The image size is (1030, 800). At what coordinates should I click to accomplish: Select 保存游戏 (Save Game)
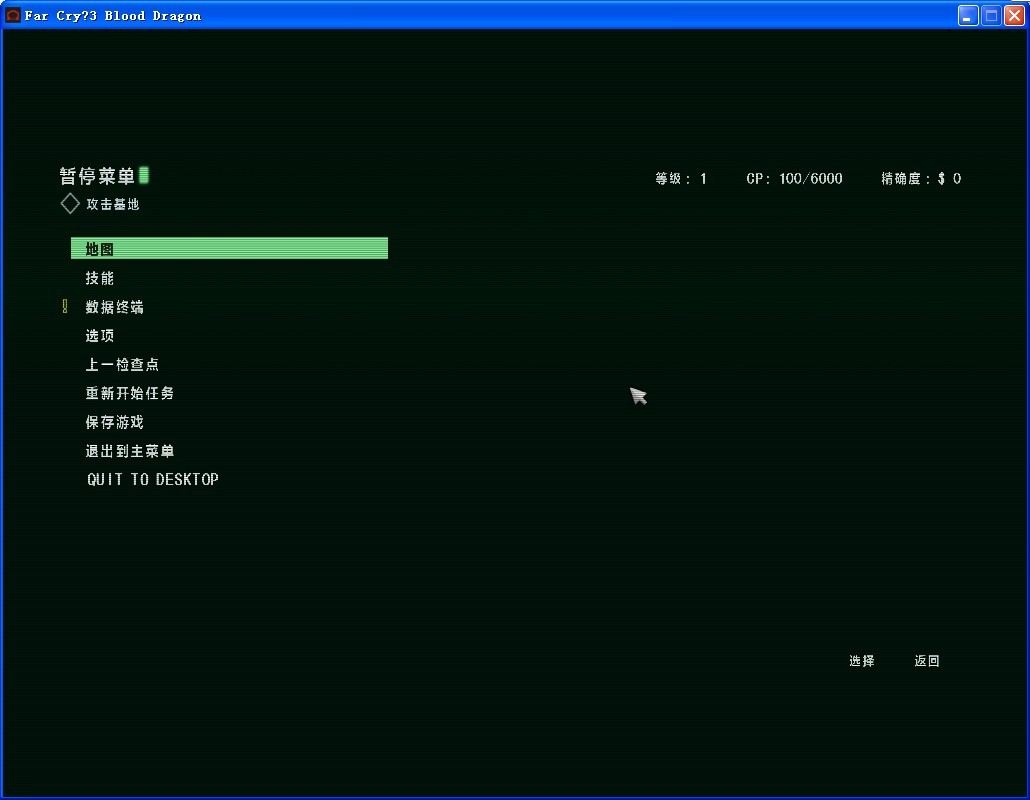[x=114, y=422]
